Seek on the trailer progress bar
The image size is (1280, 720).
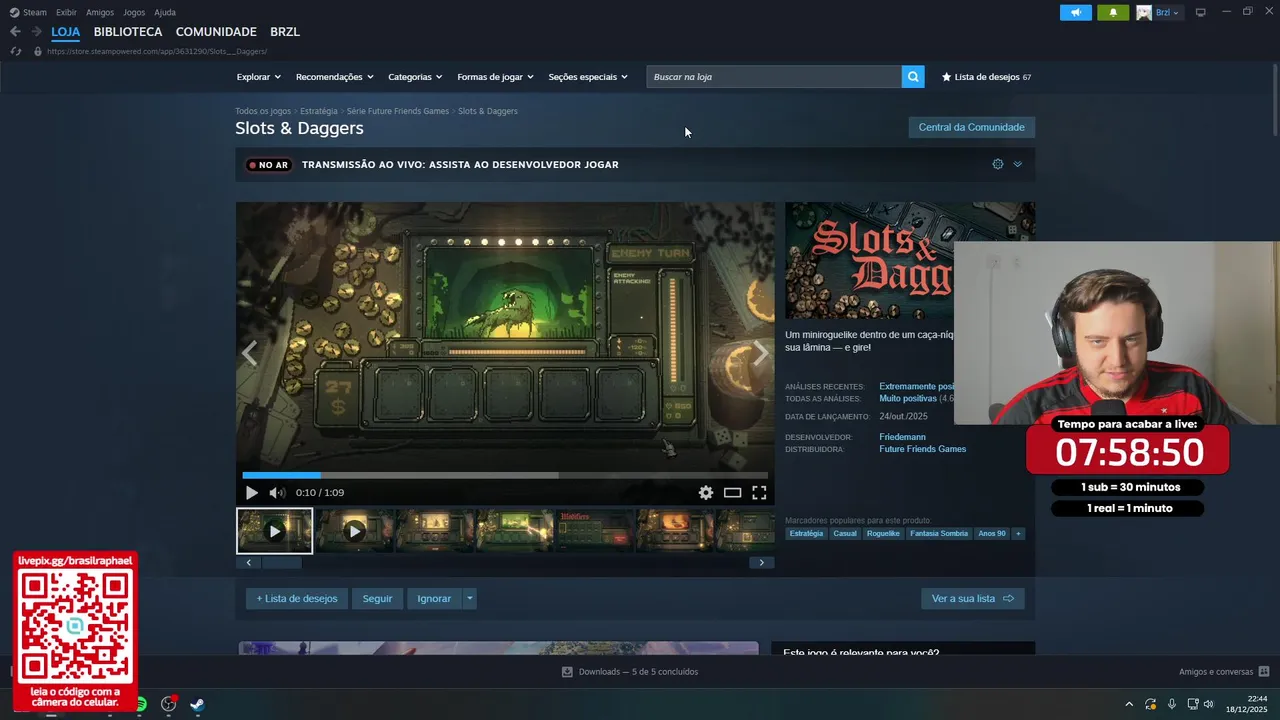coord(505,475)
